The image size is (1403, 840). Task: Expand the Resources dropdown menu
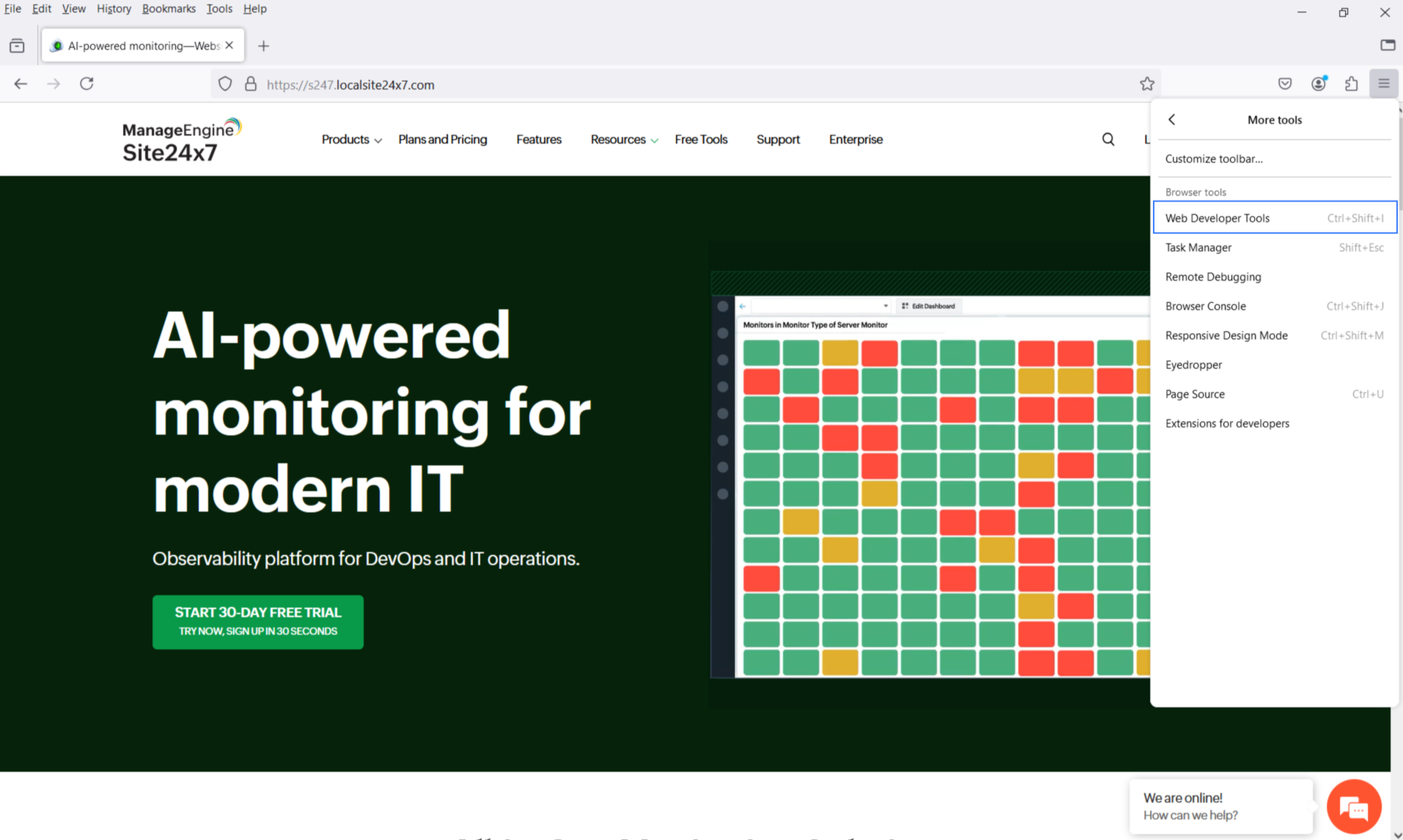pos(624,139)
